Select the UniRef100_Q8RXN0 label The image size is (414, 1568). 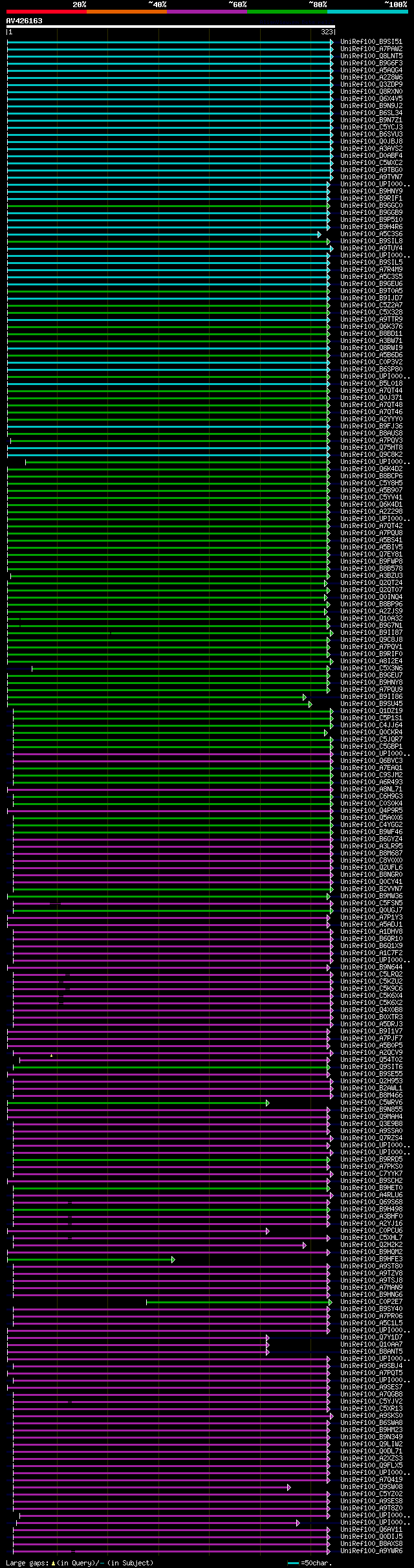pyautogui.click(x=371, y=92)
